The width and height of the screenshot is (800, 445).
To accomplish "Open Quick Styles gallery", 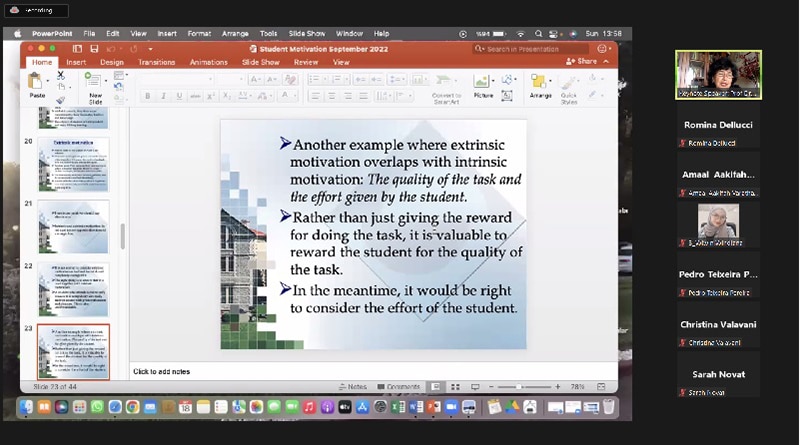I will (569, 84).
